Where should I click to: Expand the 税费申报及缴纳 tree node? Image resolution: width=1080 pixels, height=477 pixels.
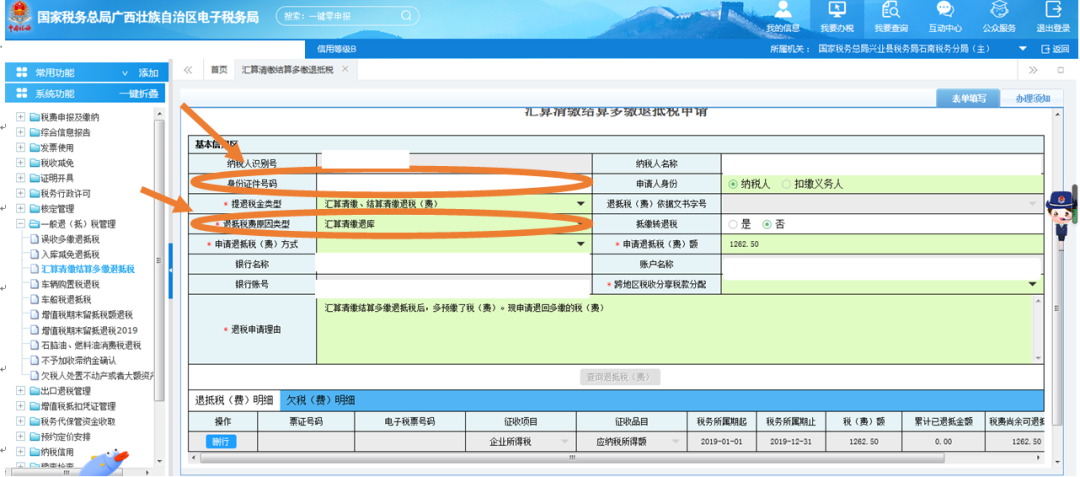20,117
